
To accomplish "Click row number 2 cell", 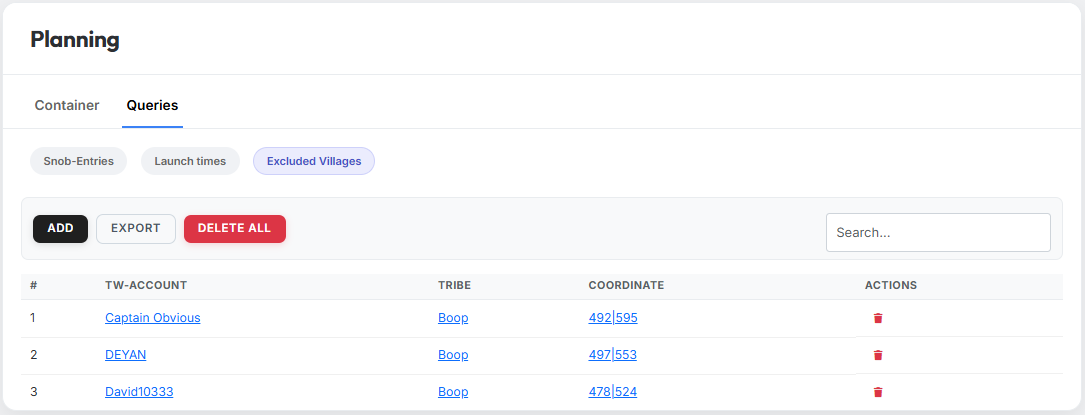I will click(x=33, y=355).
